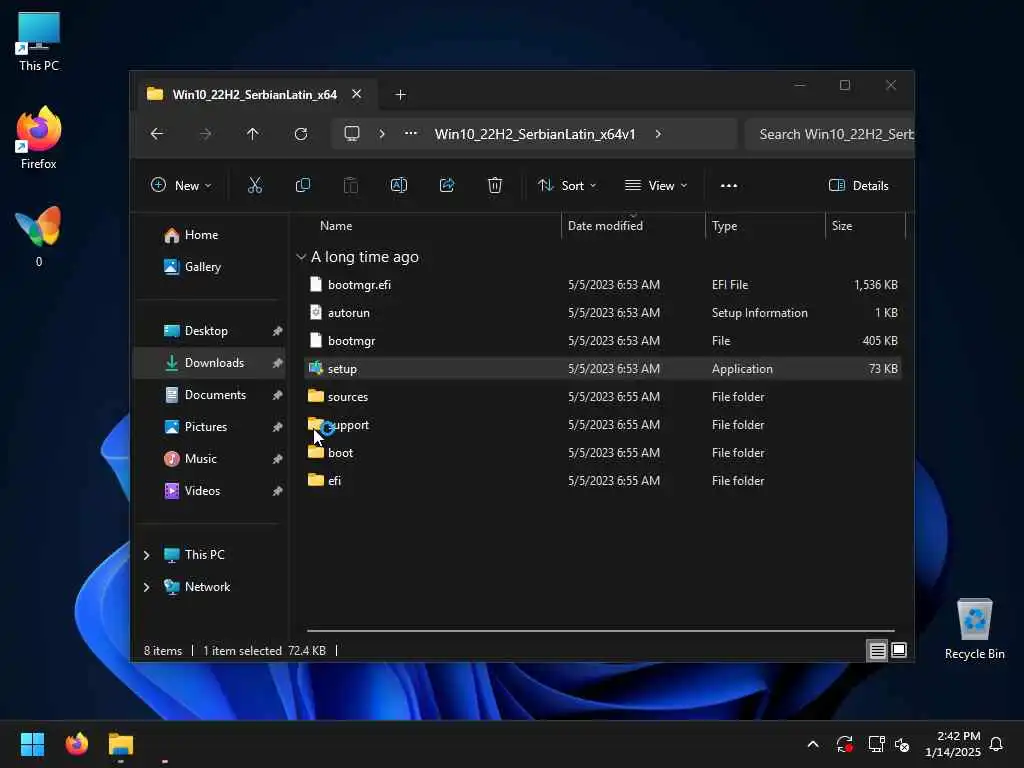Go to Music quick access folder
The height and width of the screenshot is (768, 1024).
pos(200,459)
